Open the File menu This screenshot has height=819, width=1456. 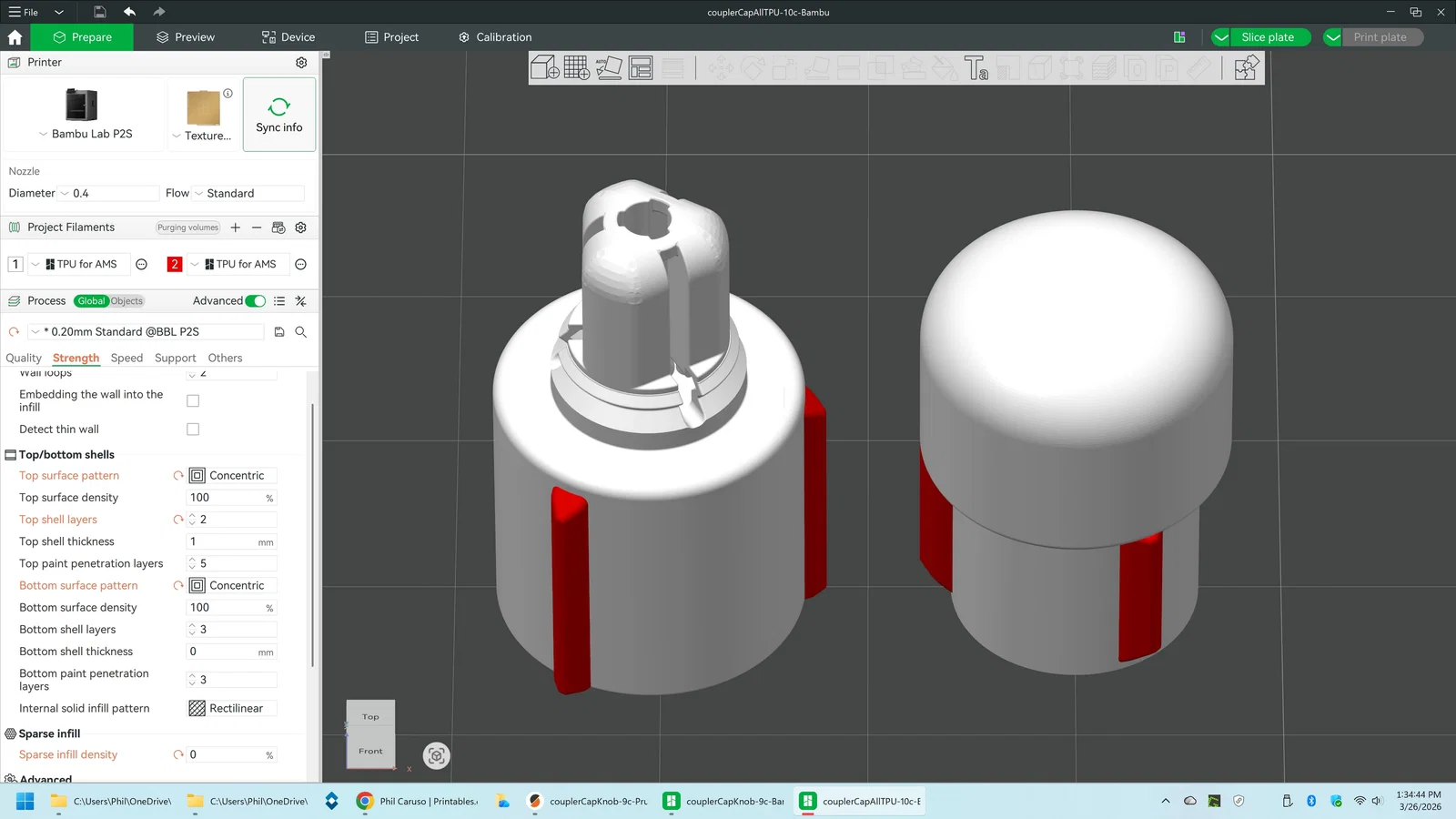click(24, 12)
